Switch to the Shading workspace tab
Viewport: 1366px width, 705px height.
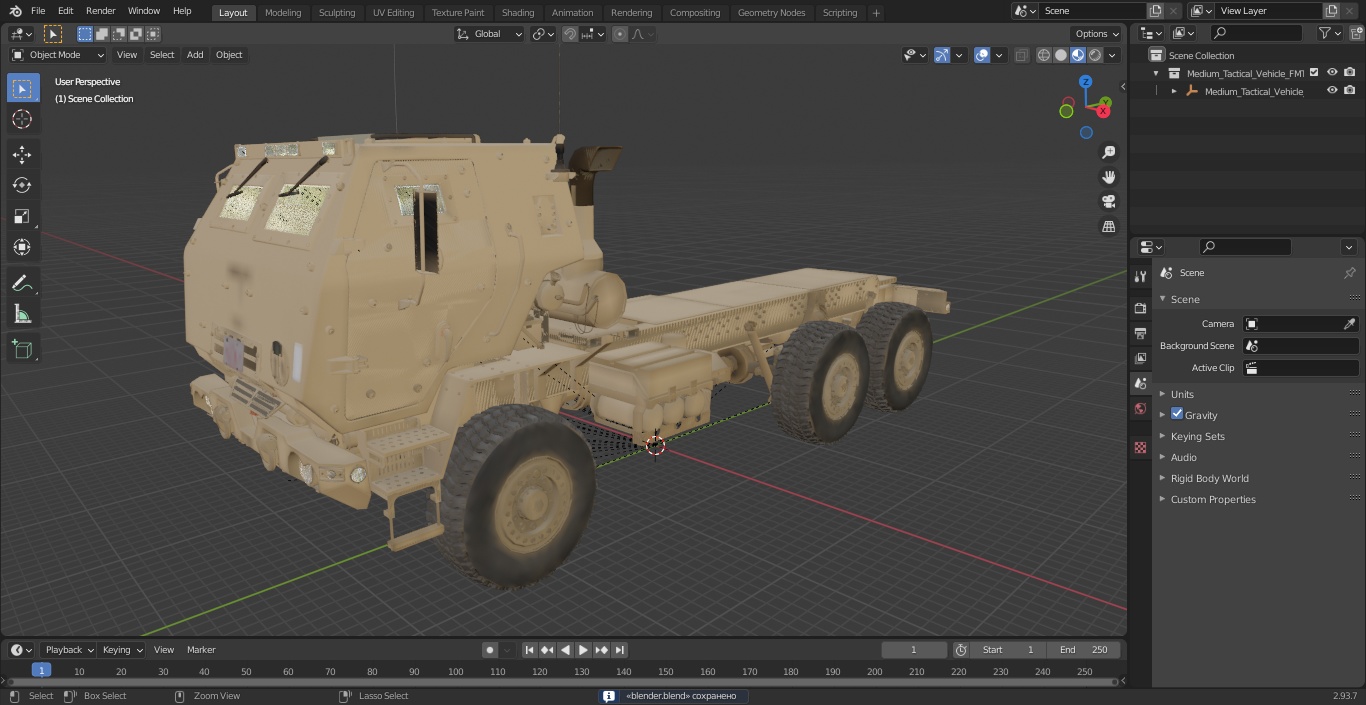click(518, 13)
